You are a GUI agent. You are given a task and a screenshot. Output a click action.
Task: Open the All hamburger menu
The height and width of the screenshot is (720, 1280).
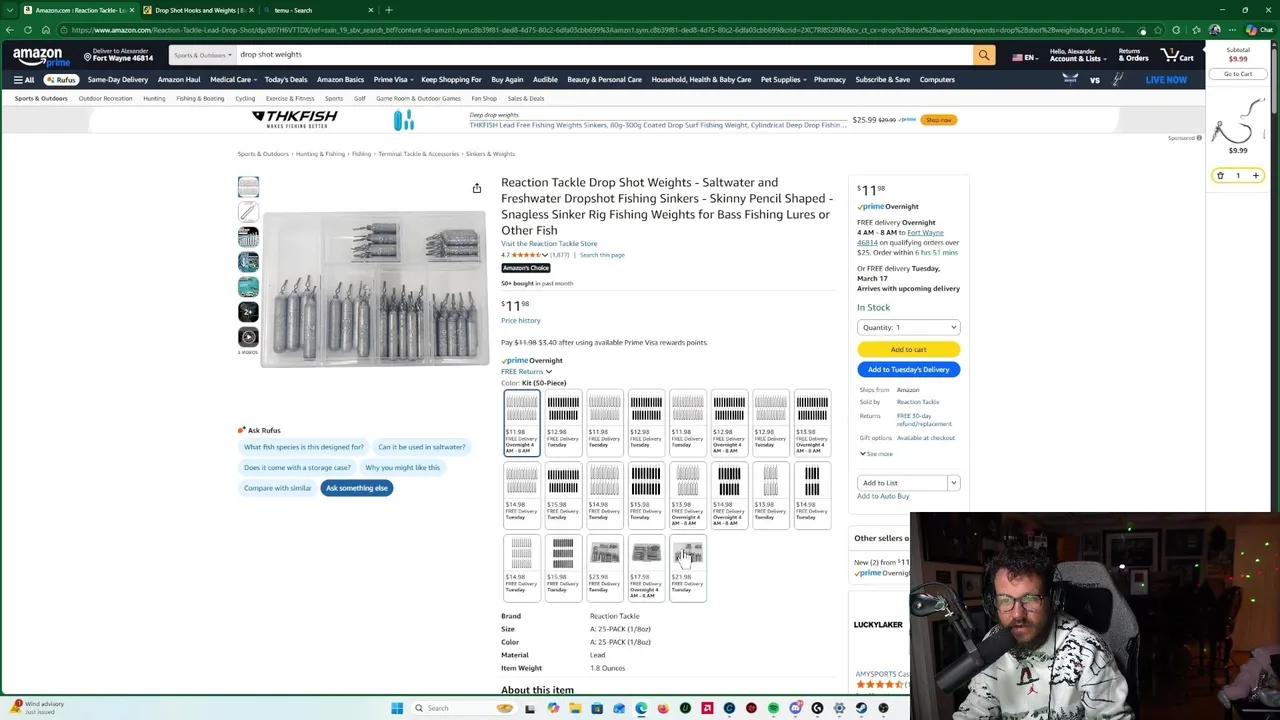pyautogui.click(x=23, y=80)
